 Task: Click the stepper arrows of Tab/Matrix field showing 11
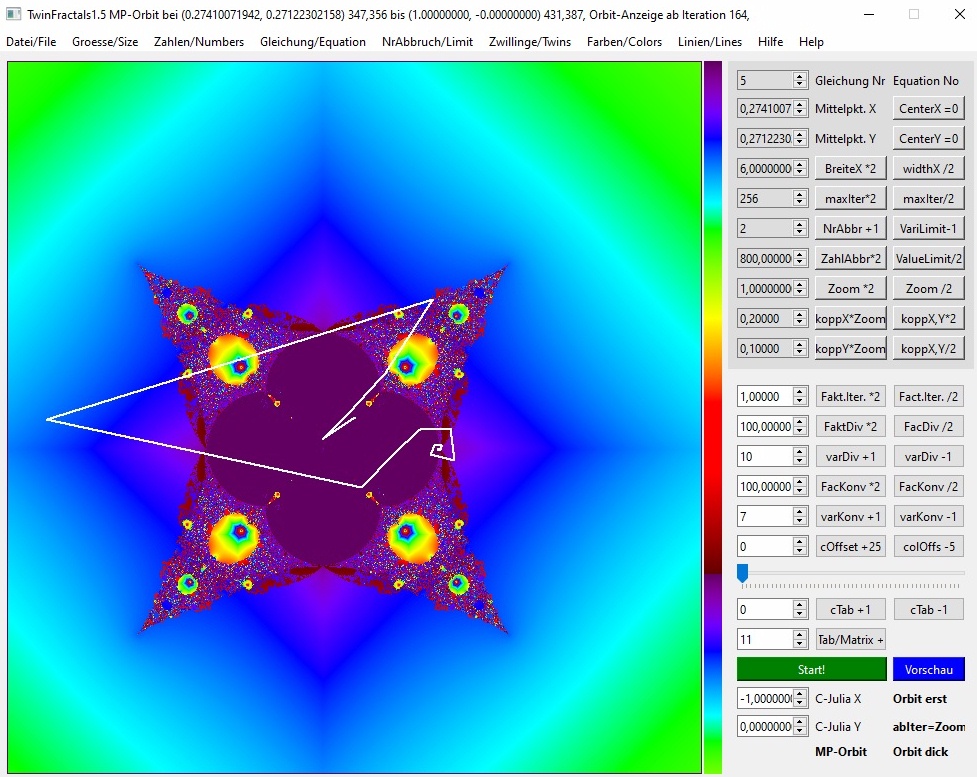[x=800, y=639]
